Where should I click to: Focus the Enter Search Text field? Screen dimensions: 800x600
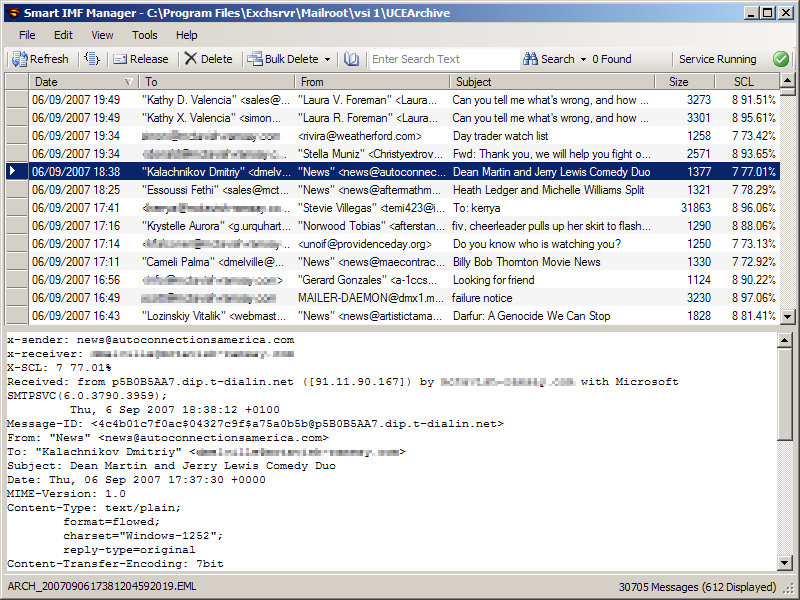click(444, 59)
